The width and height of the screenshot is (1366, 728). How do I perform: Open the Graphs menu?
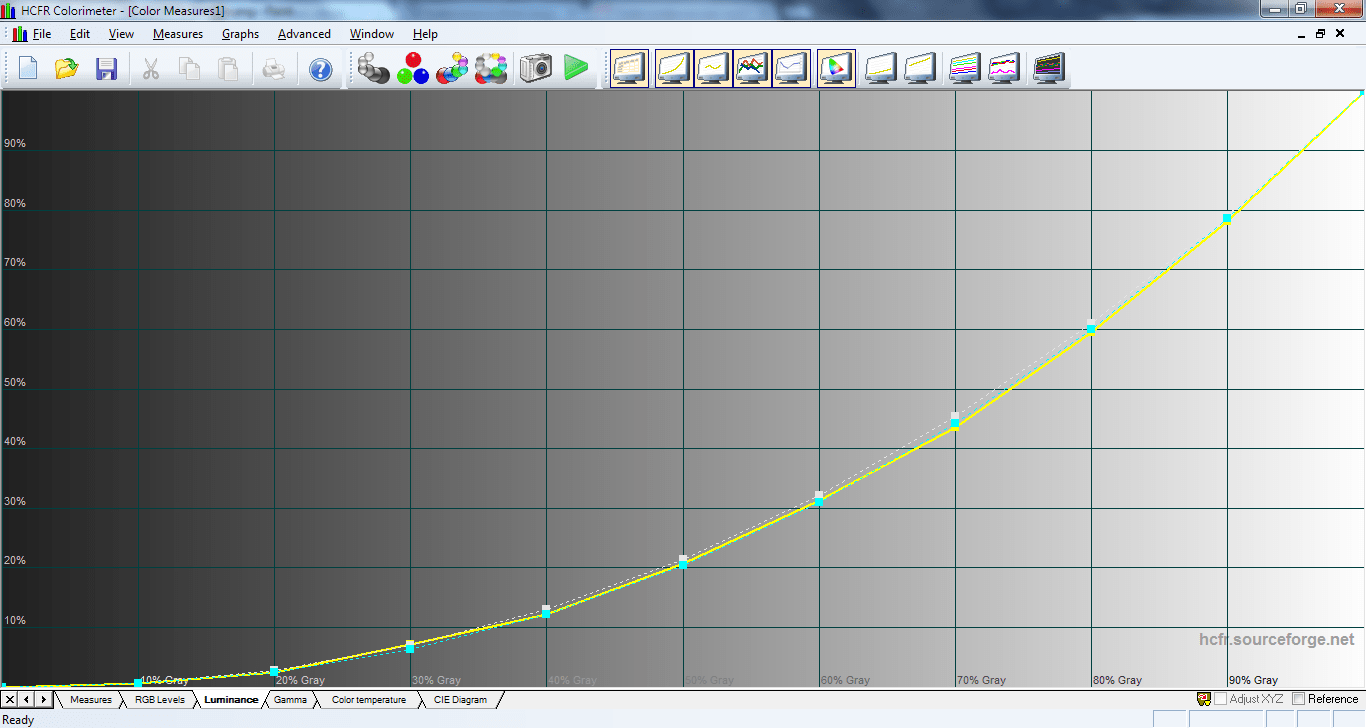coord(240,34)
